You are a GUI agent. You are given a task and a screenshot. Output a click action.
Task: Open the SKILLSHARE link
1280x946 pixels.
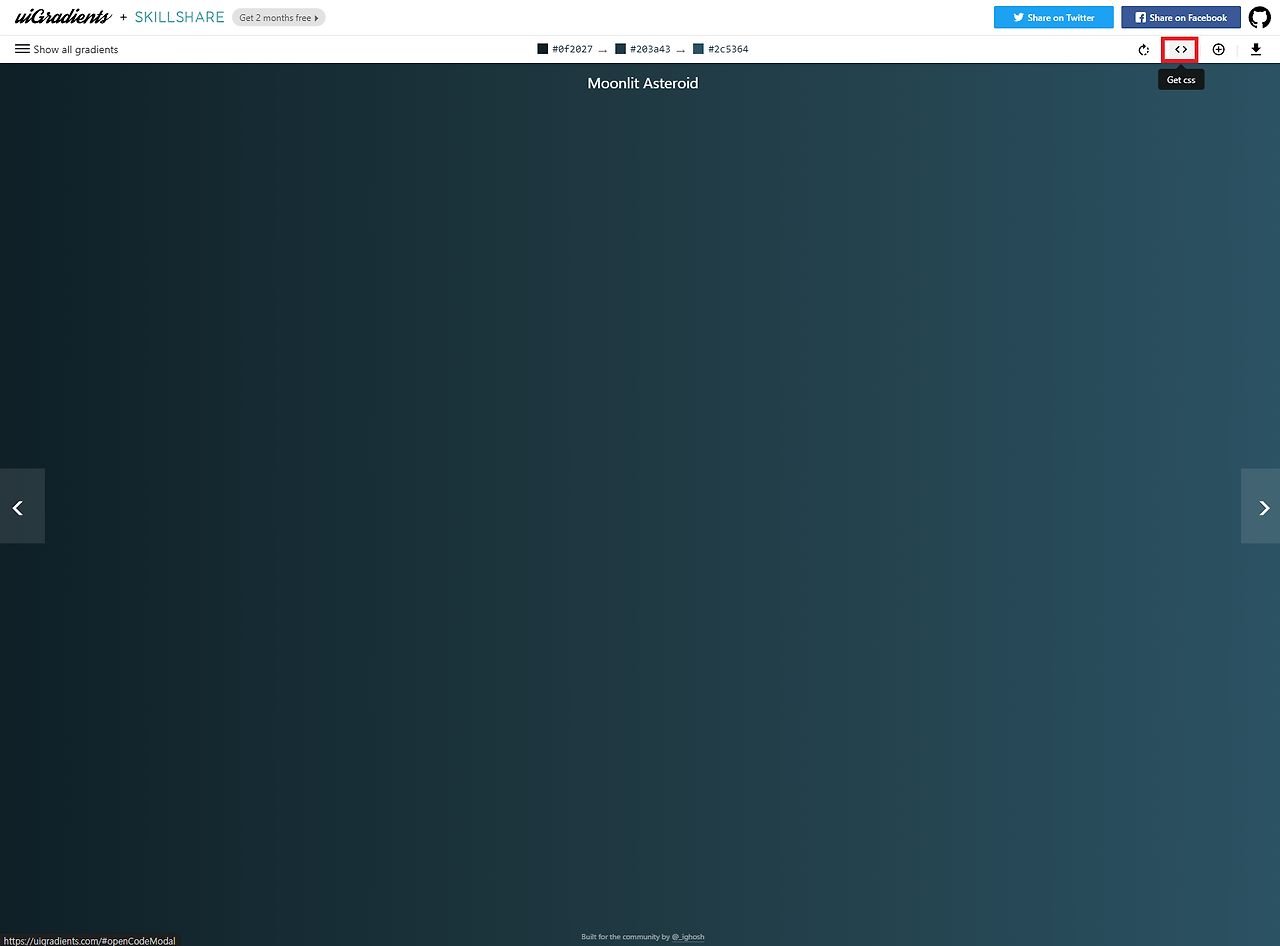pos(179,17)
